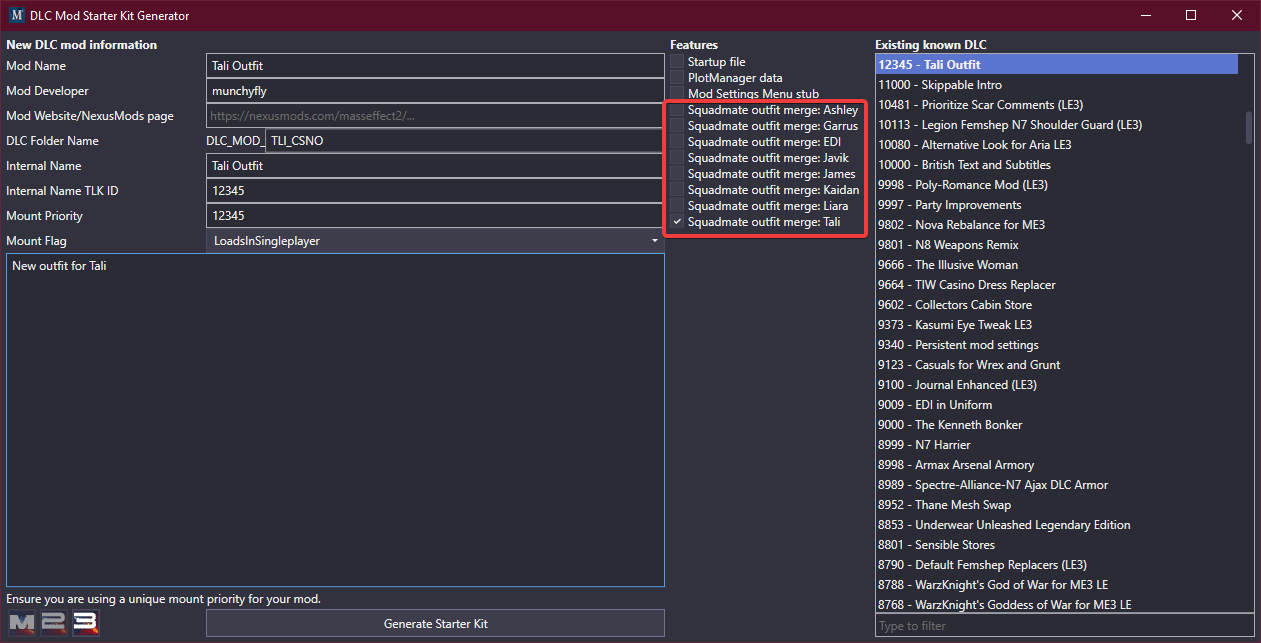This screenshot has width=1261, height=643.
Task: Select 10113 - Legion Femshep N7 Shoulder Guard
Action: pyautogui.click(x=1056, y=125)
